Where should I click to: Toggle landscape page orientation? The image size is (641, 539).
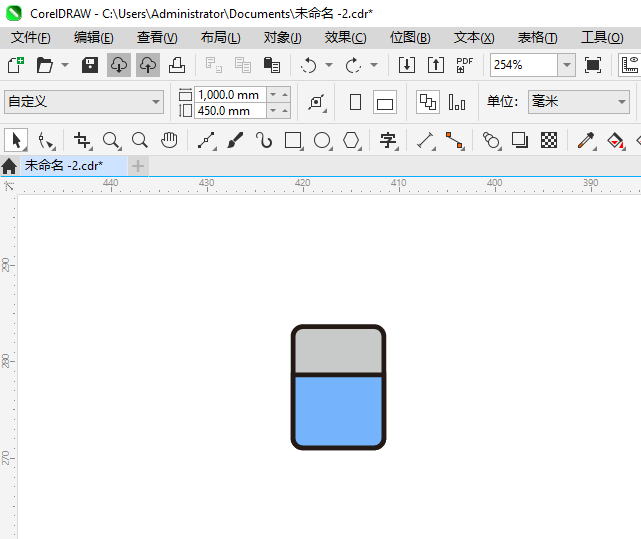point(385,102)
